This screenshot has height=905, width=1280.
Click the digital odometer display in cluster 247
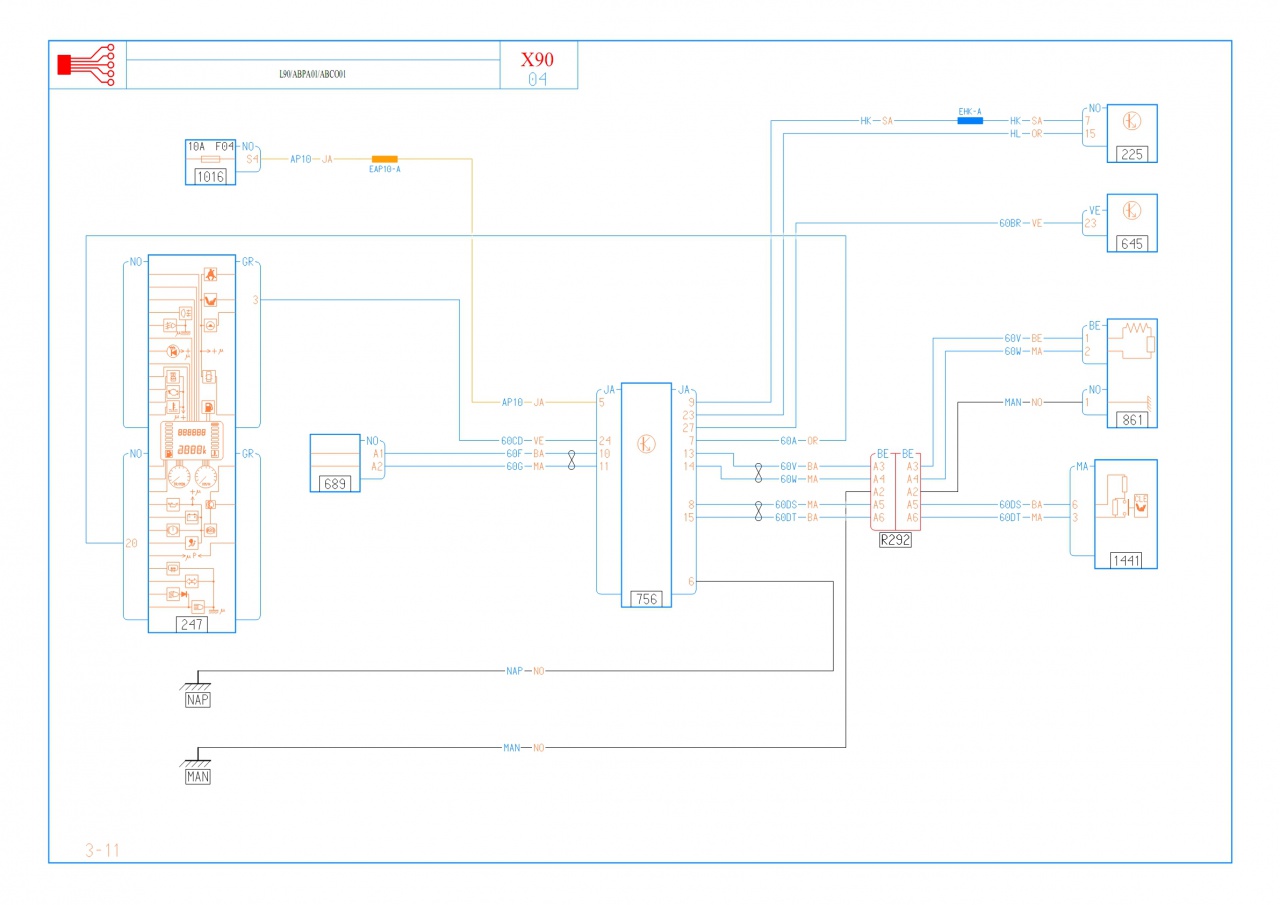191,451
